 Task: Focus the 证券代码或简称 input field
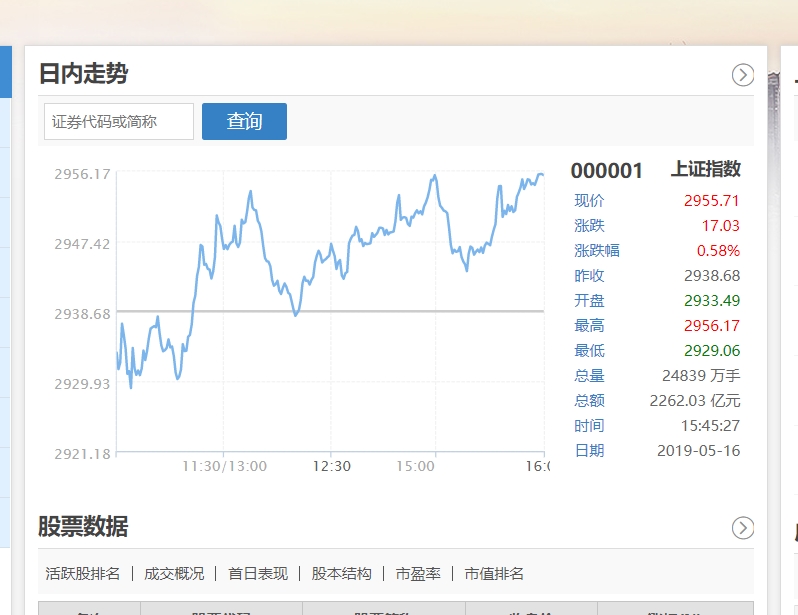pyautogui.click(x=119, y=121)
